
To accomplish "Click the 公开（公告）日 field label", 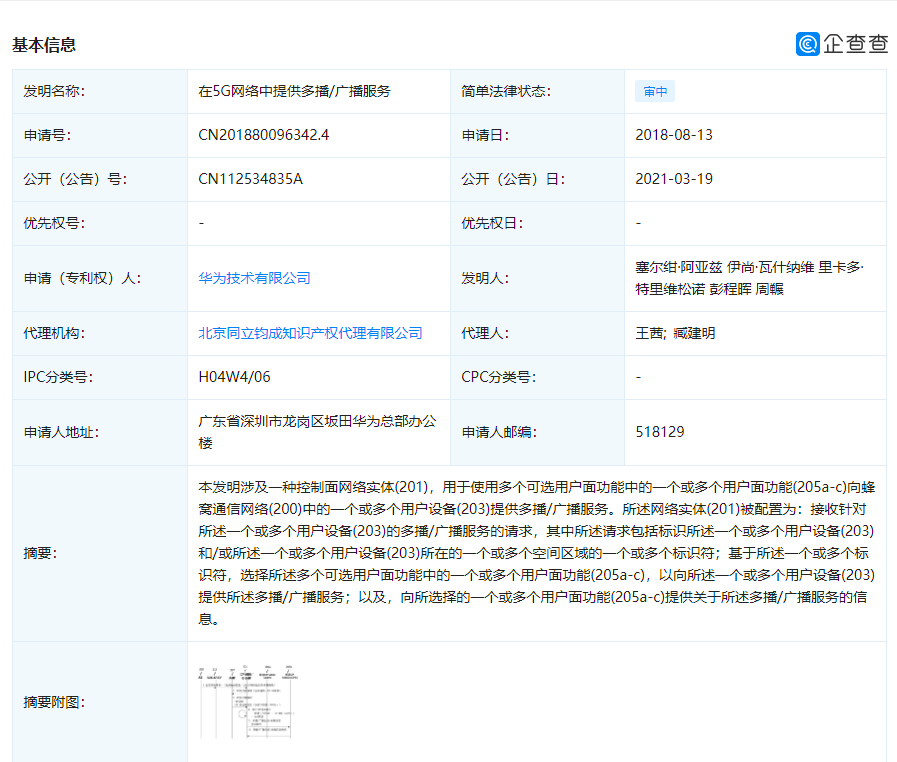I will coord(513,179).
